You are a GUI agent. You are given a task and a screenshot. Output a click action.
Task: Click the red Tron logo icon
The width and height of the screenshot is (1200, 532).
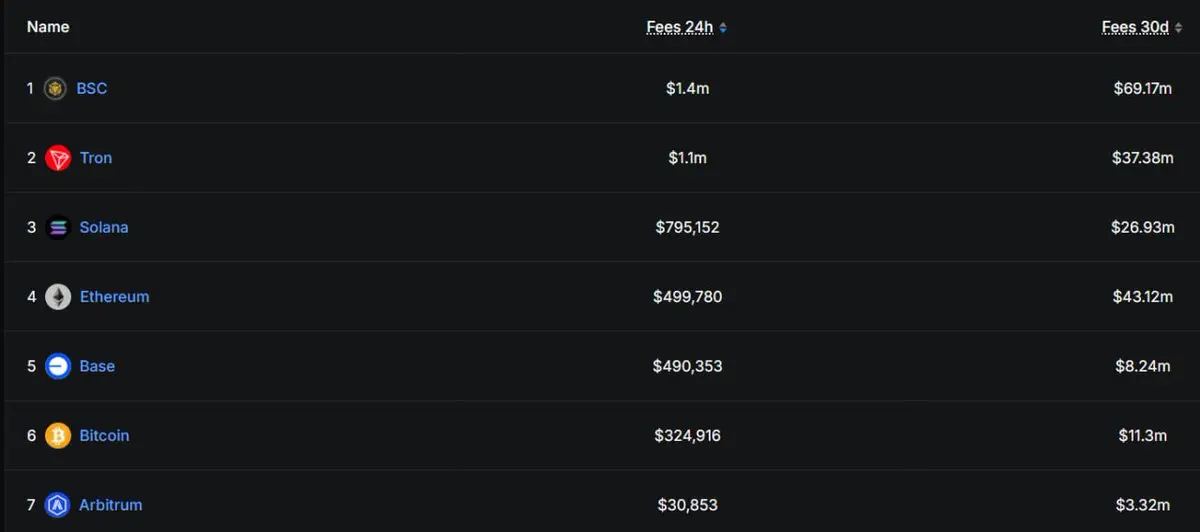[x=58, y=158]
